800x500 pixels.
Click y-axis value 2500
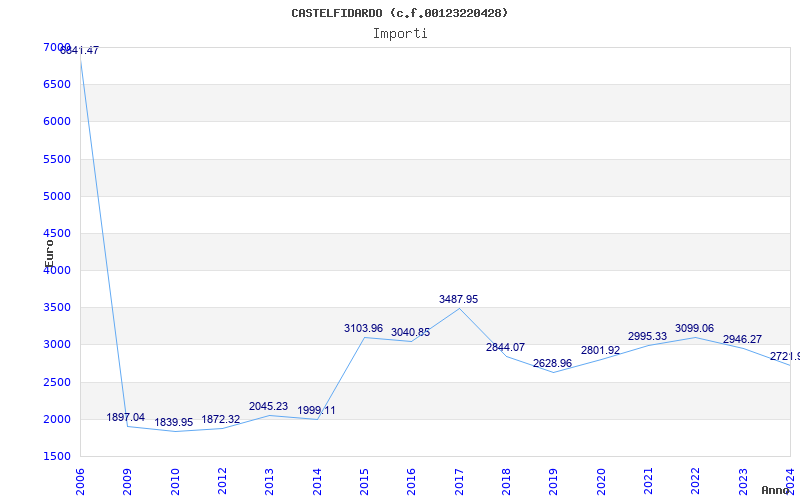(57, 382)
